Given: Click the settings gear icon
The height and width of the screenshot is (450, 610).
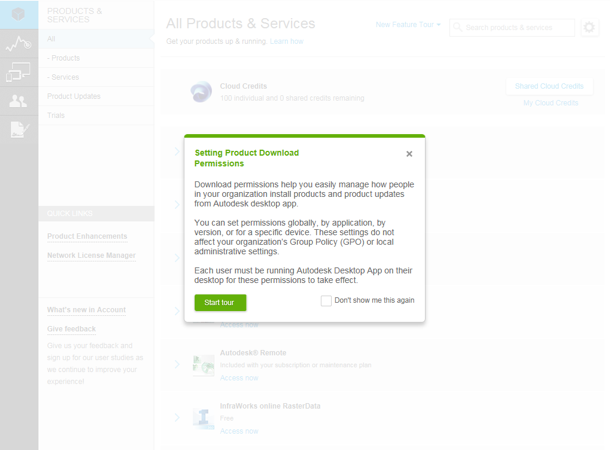Looking at the screenshot, I should 589,27.
